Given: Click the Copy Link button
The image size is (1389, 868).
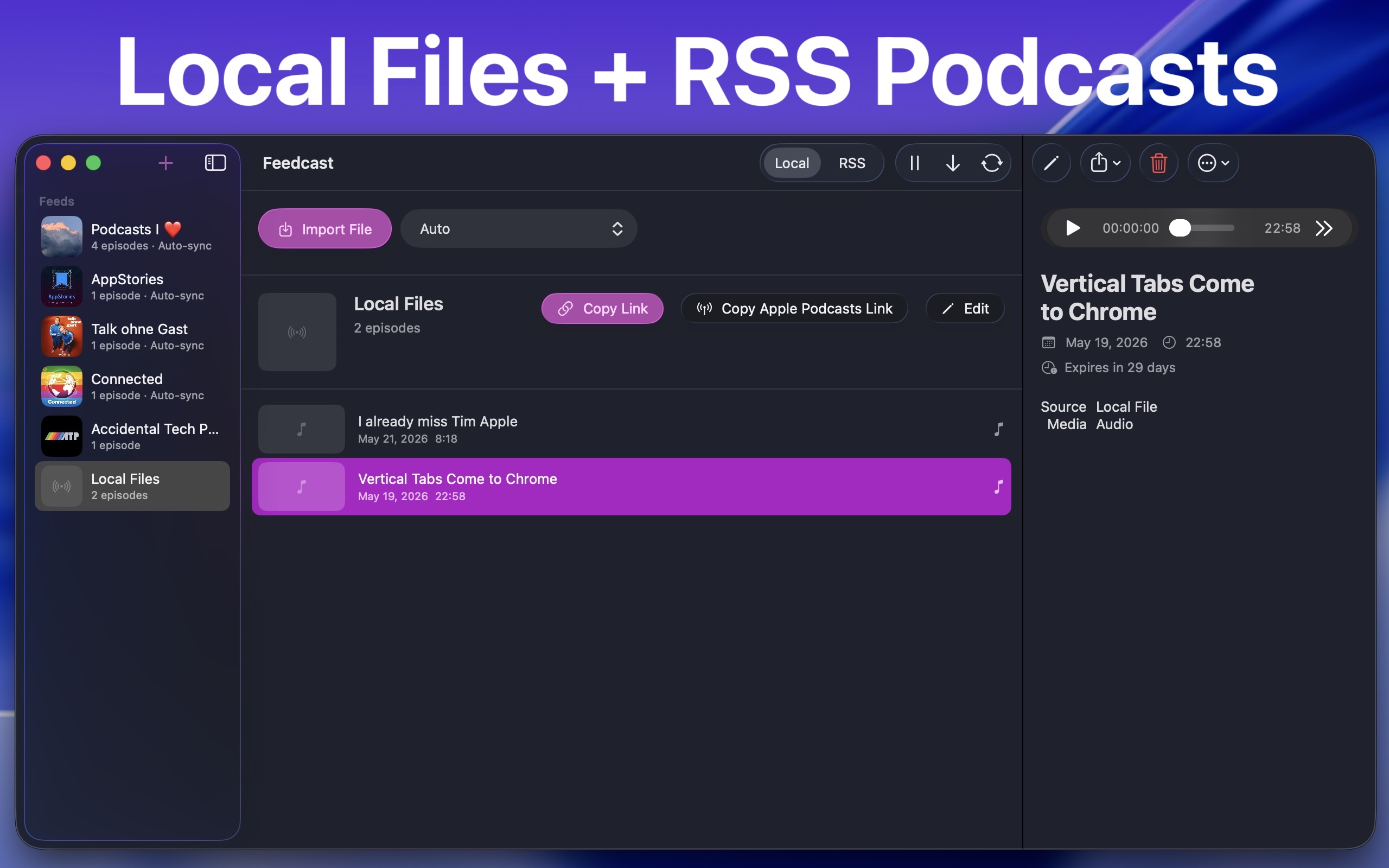Looking at the screenshot, I should click(602, 308).
